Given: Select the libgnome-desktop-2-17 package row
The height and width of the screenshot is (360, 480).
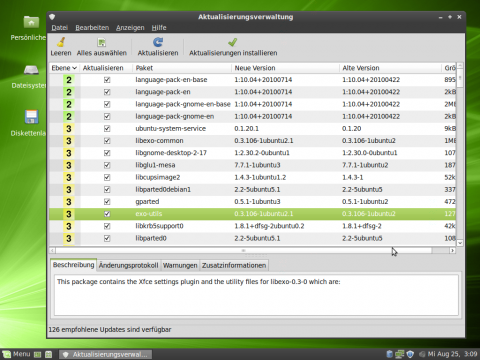Looking at the screenshot, I should (252, 153).
